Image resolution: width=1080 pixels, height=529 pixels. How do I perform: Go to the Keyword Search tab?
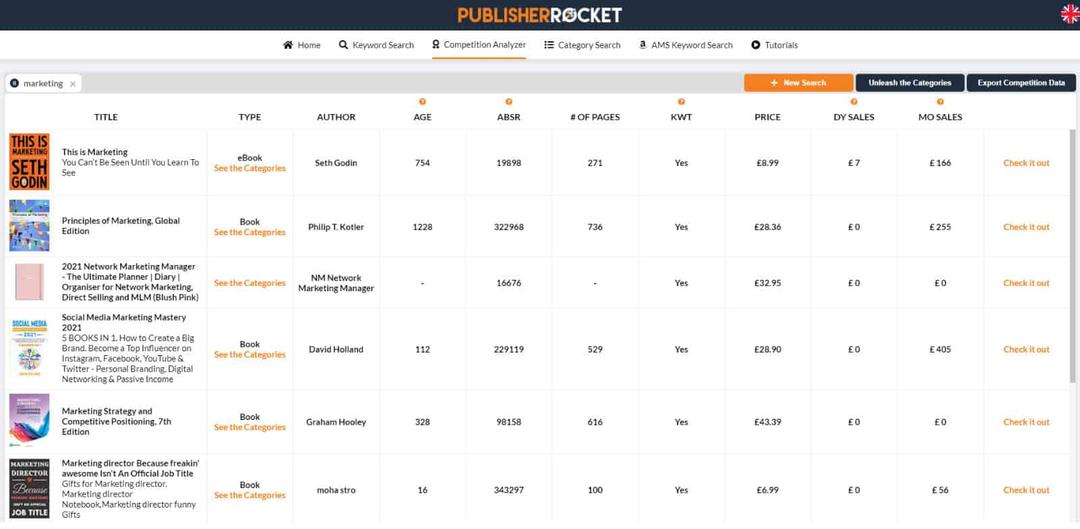click(376, 45)
